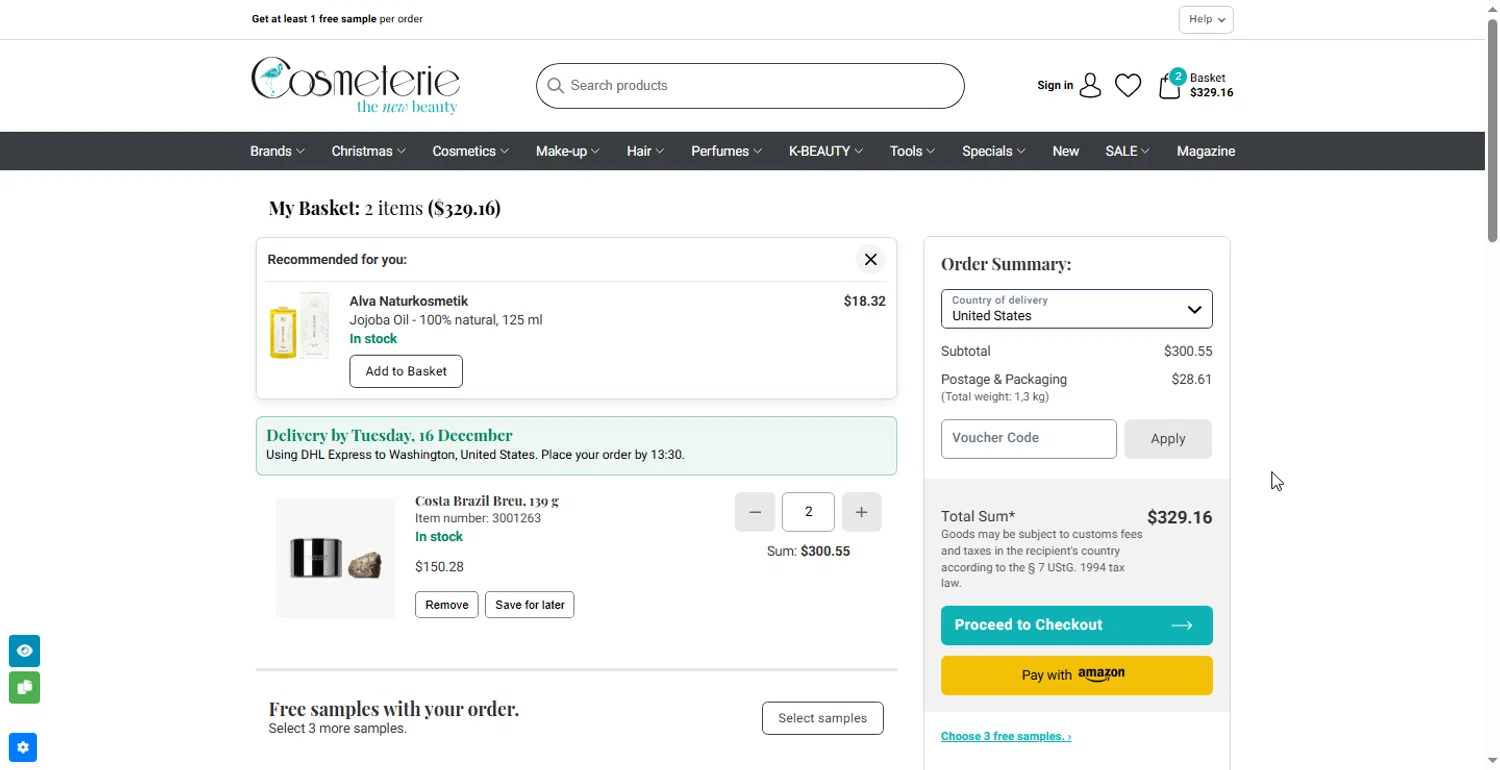This screenshot has width=1500, height=770.
Task: Click the Amazon logo on the pay button
Action: click(x=1101, y=675)
